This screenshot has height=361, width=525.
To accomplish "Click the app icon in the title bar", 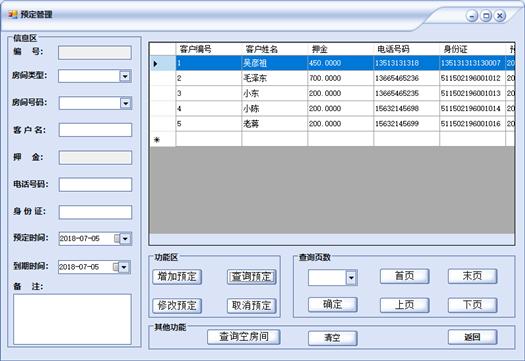I will click(x=13, y=14).
